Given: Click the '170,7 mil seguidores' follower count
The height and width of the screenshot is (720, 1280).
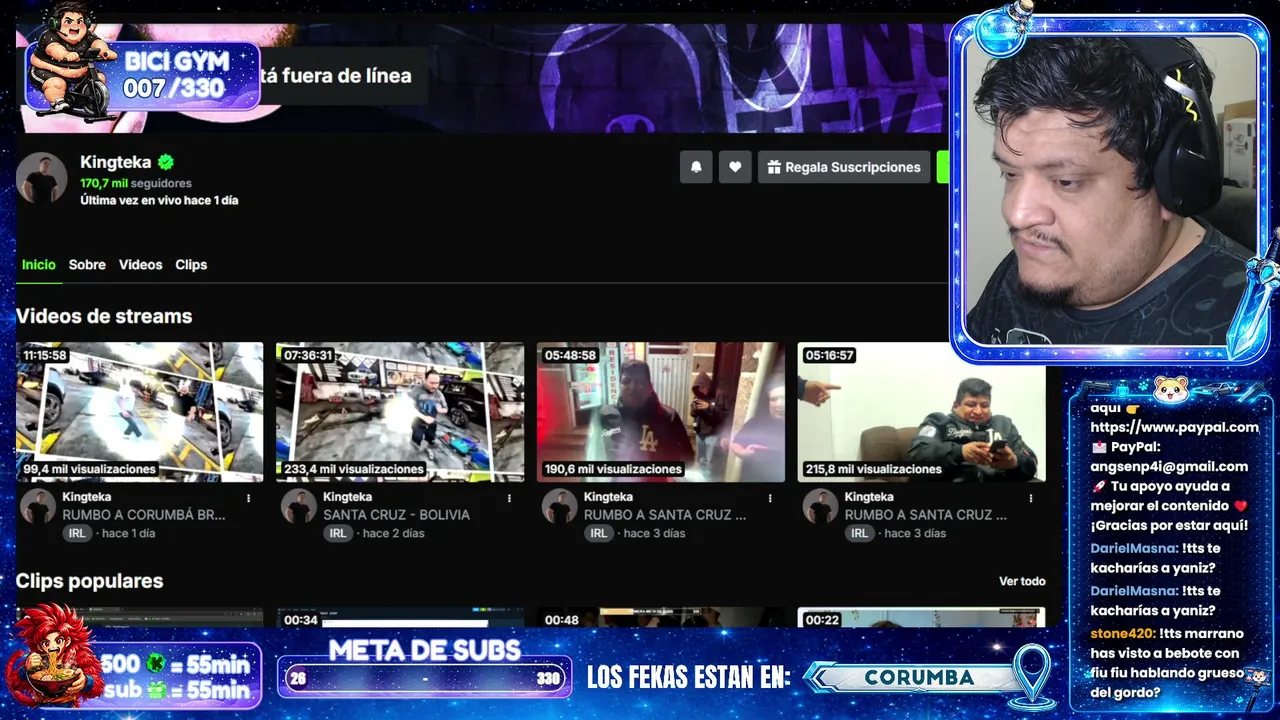Looking at the screenshot, I should (136, 184).
